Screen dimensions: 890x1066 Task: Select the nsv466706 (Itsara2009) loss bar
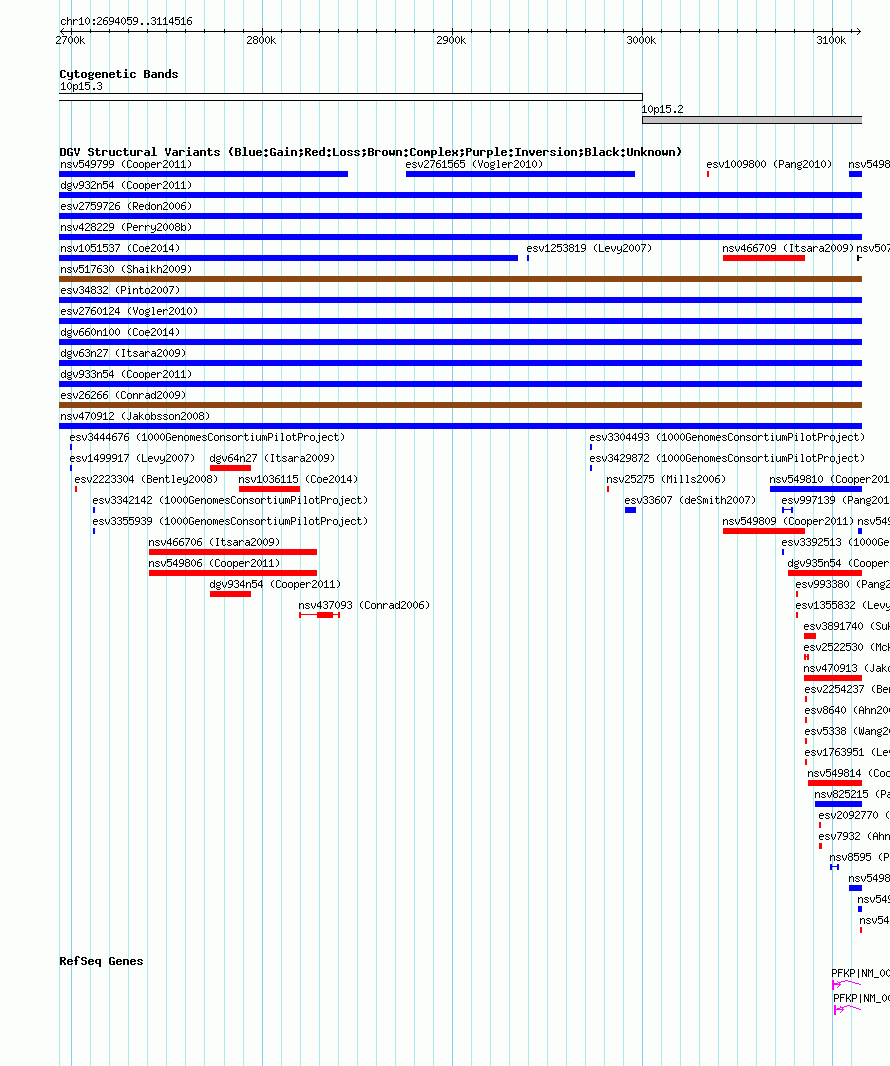click(x=233, y=552)
